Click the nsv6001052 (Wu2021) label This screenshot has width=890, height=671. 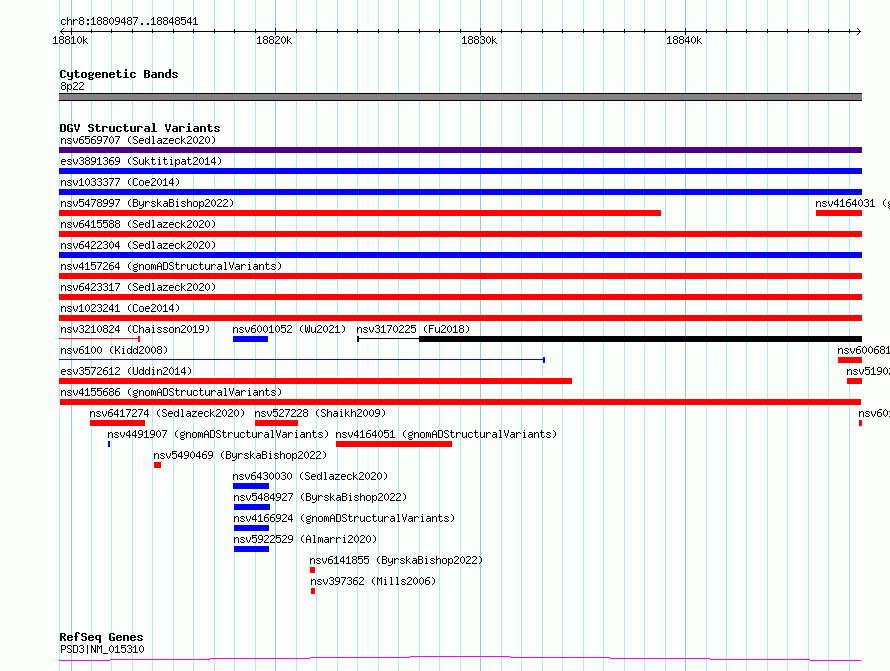[289, 329]
